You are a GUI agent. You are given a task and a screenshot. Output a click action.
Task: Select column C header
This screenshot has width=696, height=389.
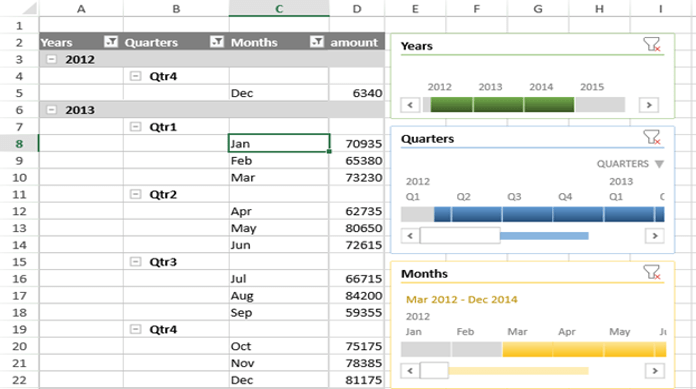point(279,8)
